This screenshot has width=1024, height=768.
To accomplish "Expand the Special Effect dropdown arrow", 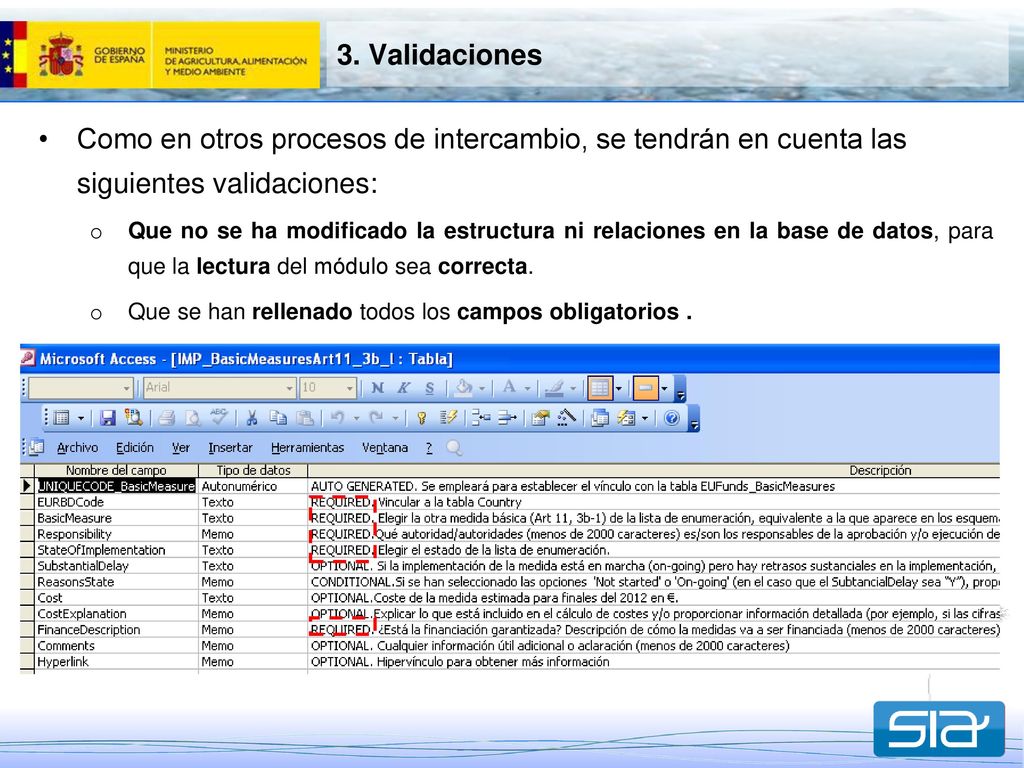I will pyautogui.click(x=665, y=389).
